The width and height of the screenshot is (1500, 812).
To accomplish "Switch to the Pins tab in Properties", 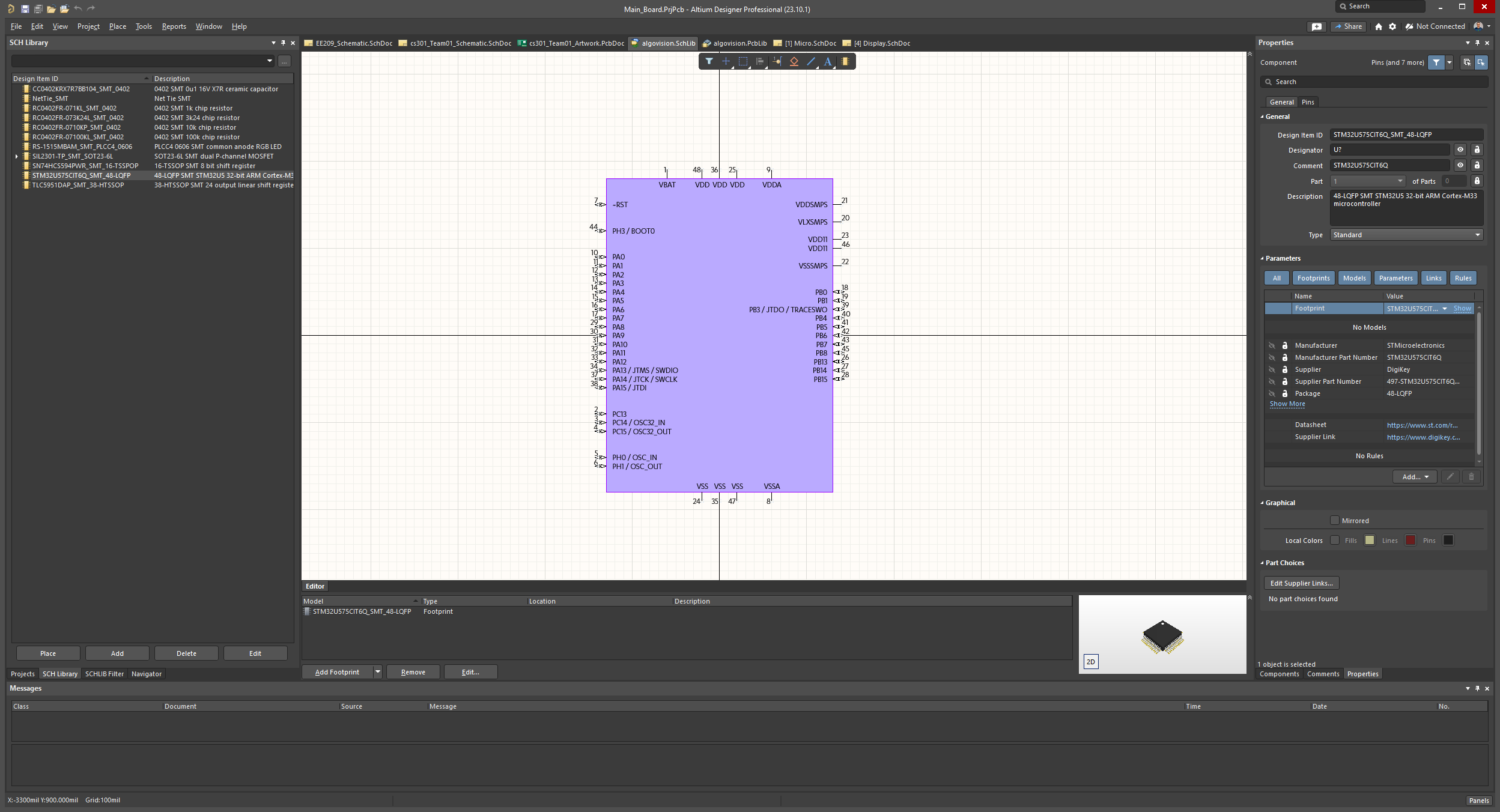I will pyautogui.click(x=1308, y=102).
